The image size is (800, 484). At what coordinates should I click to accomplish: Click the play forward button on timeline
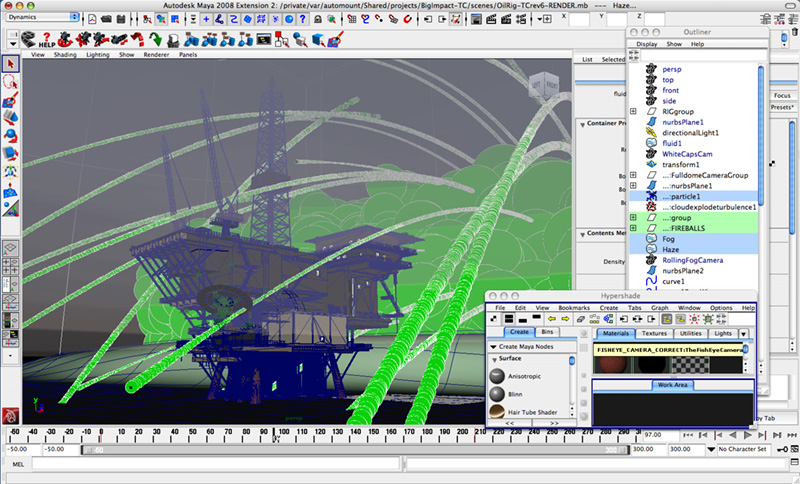coord(747,435)
